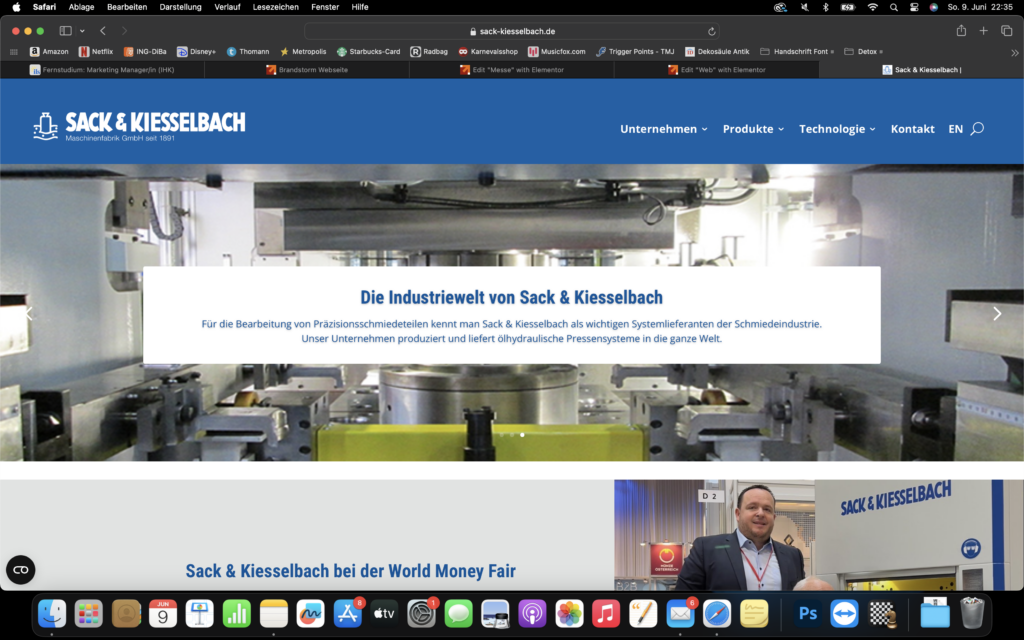This screenshot has height=640, width=1024.
Task: Expand the Unternehmen dropdown menu
Action: click(664, 129)
